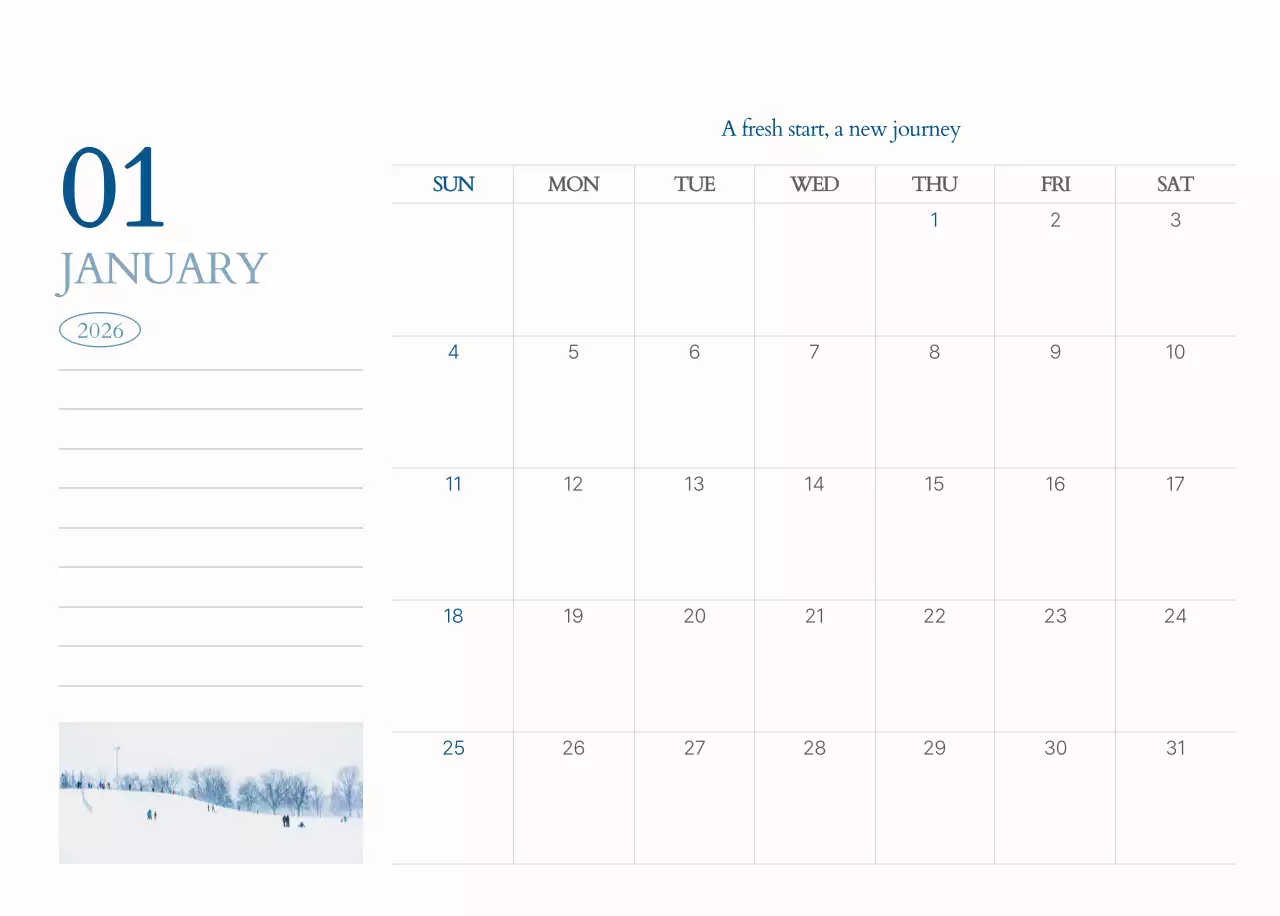Click the empty Monday cell in first week
The width and height of the screenshot is (1280, 916).
pos(573,269)
